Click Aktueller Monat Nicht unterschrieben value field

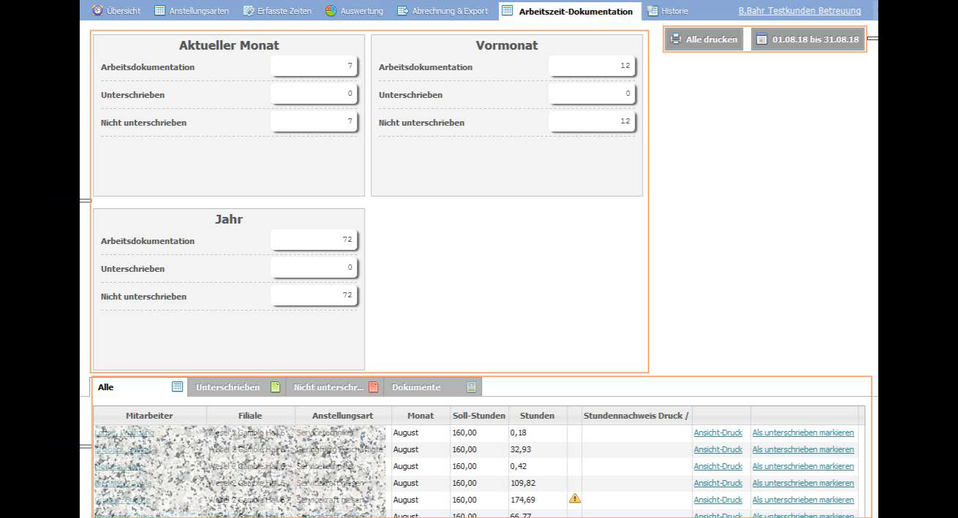[x=314, y=122]
